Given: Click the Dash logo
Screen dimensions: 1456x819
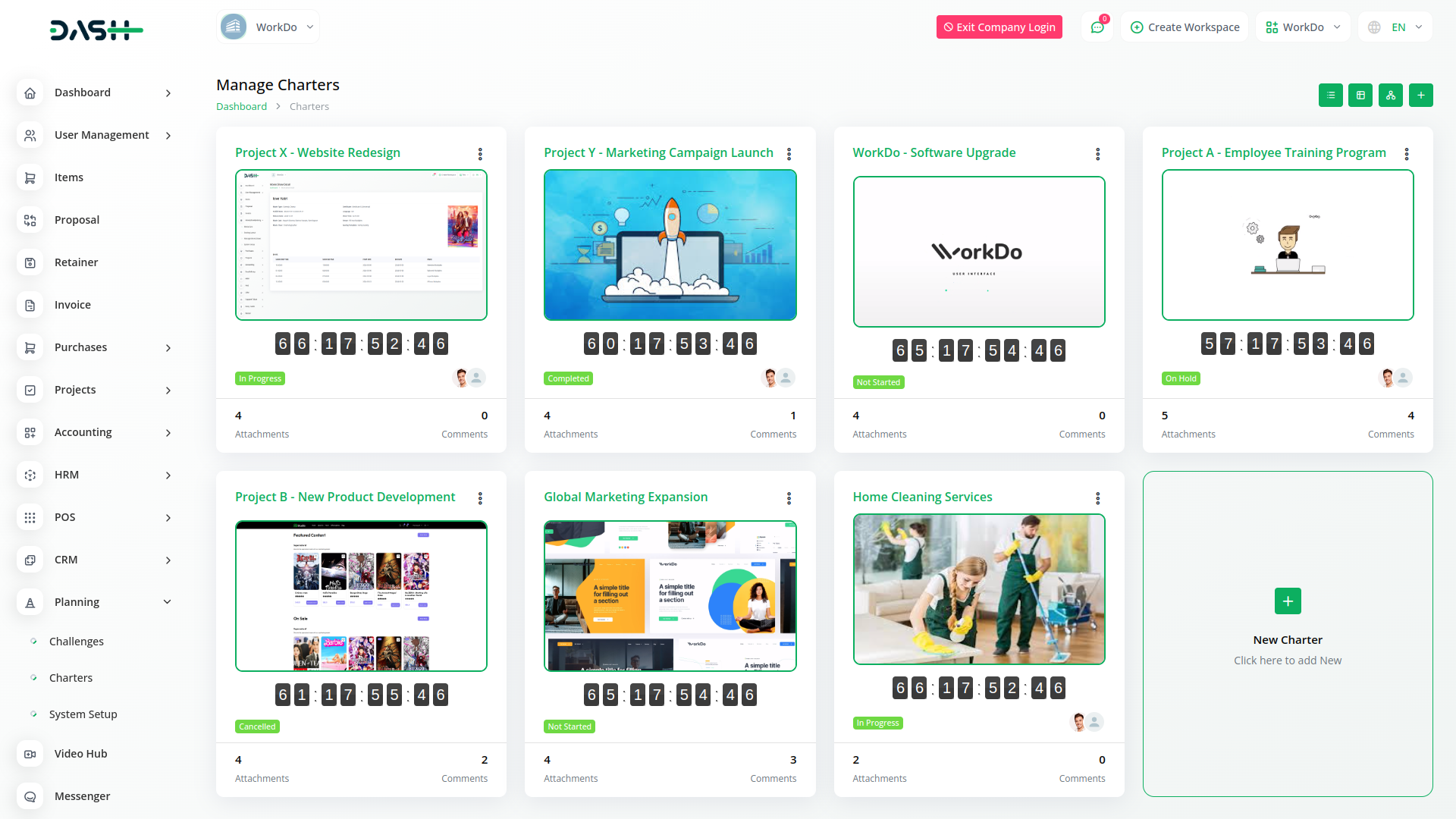Looking at the screenshot, I should pyautogui.click(x=96, y=30).
